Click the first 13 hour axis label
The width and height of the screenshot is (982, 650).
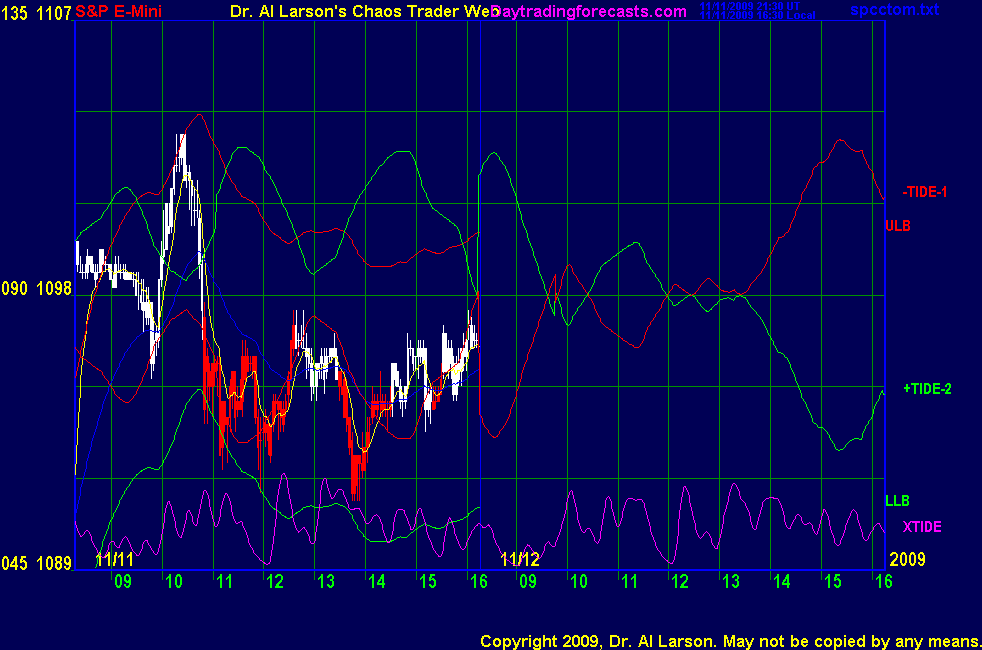[x=324, y=581]
